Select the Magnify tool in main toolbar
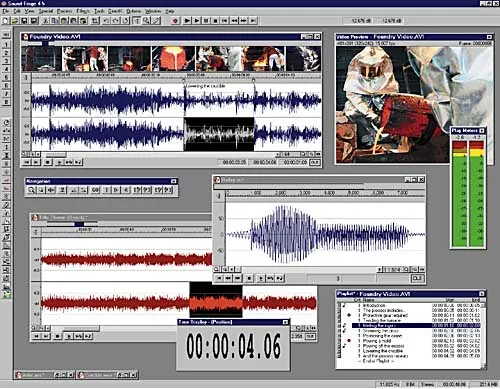Screen dimensions: 500x389 coord(146,21)
